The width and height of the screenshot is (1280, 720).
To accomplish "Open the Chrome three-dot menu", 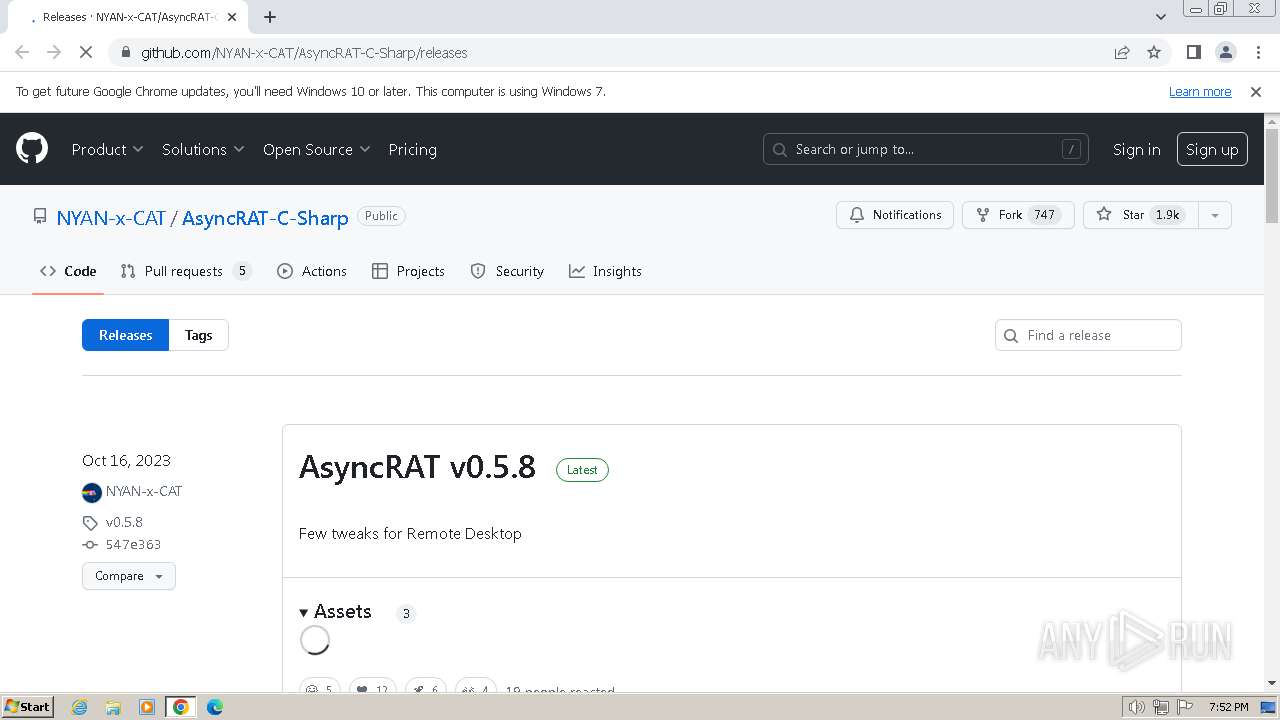I will click(1257, 52).
